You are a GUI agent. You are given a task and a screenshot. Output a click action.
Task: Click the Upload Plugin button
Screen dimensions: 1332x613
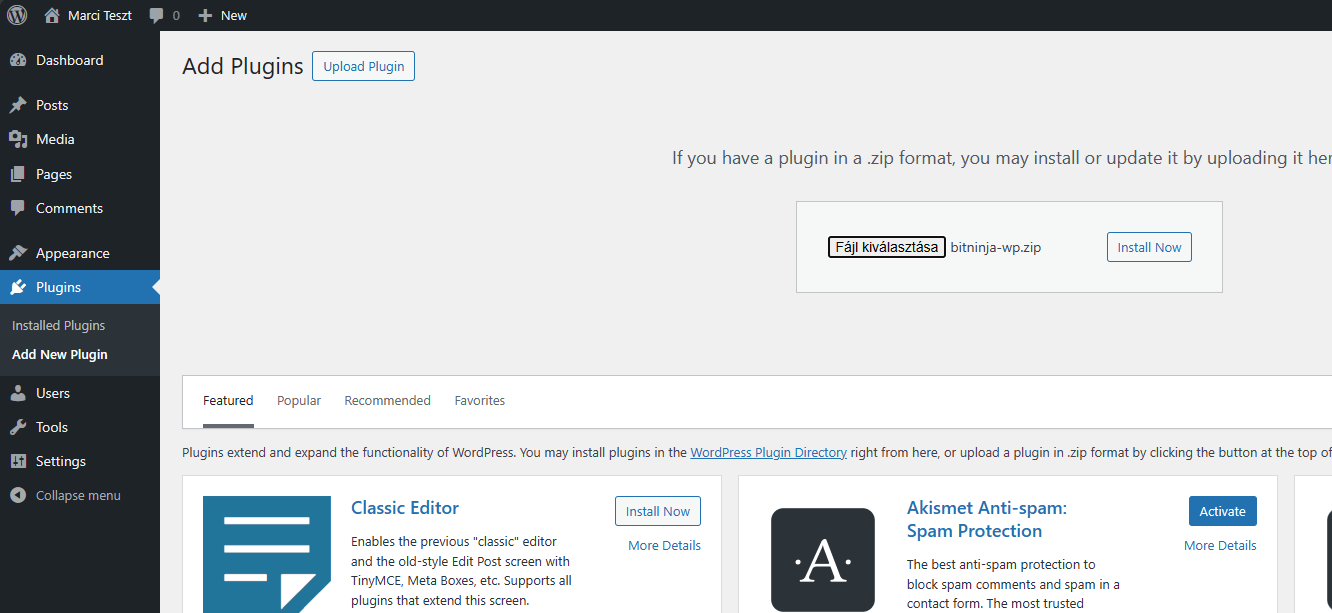pyautogui.click(x=363, y=65)
